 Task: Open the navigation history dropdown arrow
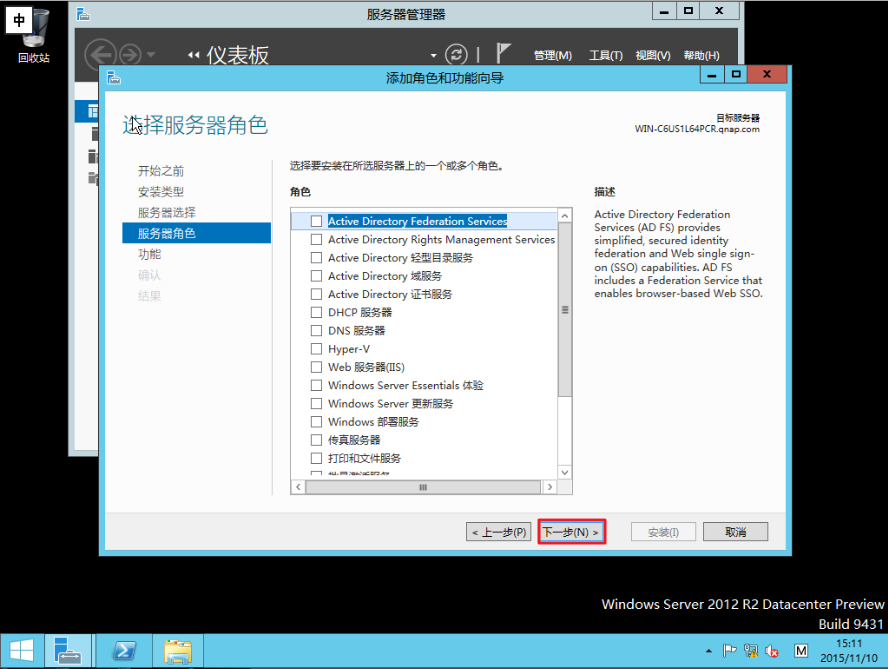(x=151, y=55)
